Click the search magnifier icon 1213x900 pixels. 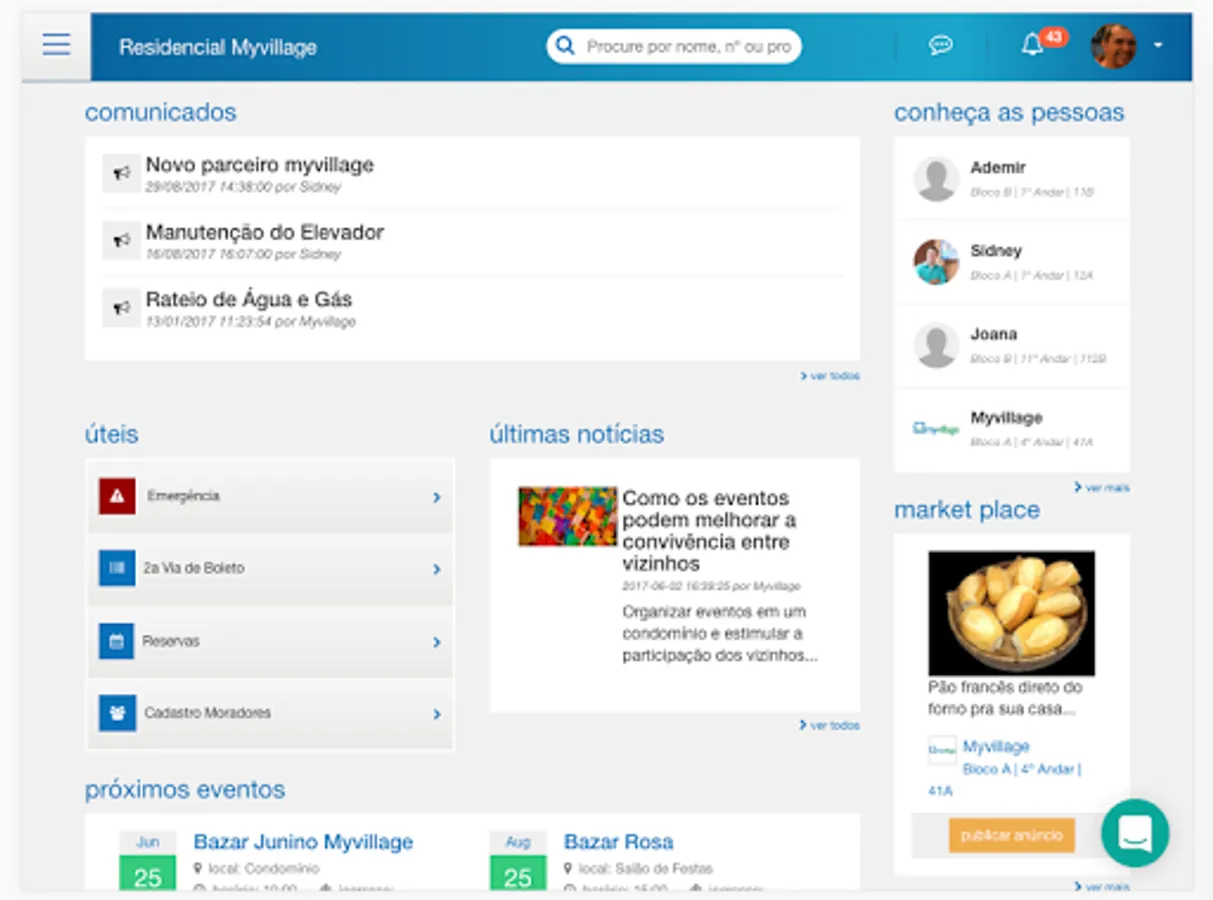tap(565, 46)
